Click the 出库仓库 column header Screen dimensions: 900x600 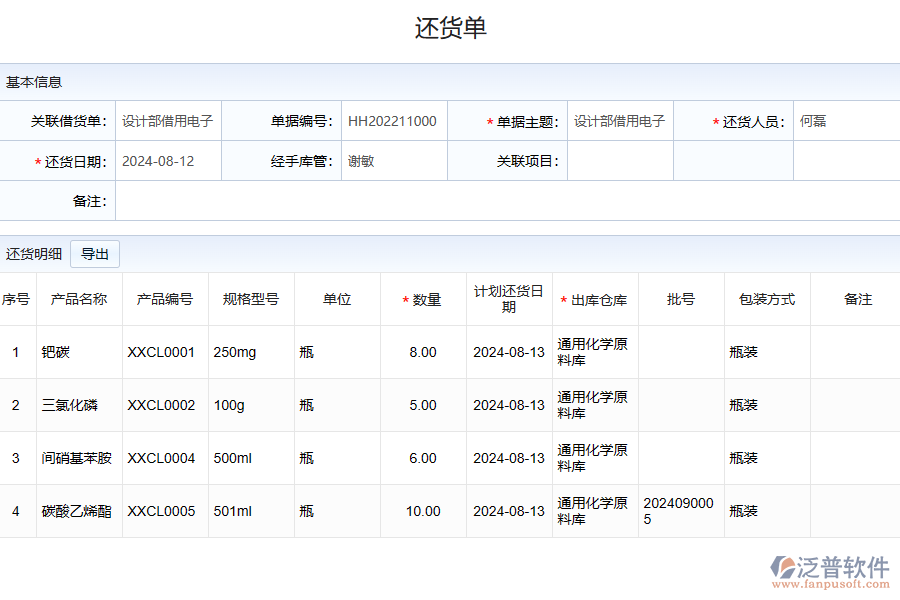tap(594, 298)
